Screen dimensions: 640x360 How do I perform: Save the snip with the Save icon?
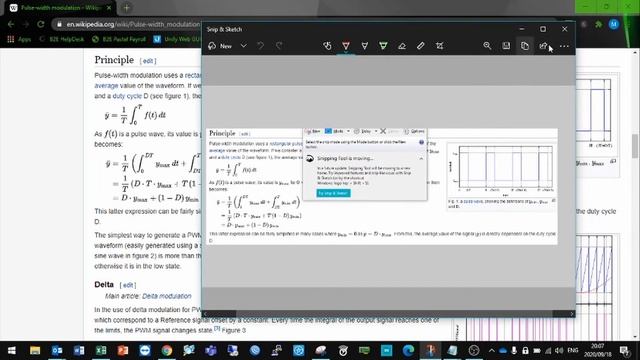tap(506, 46)
